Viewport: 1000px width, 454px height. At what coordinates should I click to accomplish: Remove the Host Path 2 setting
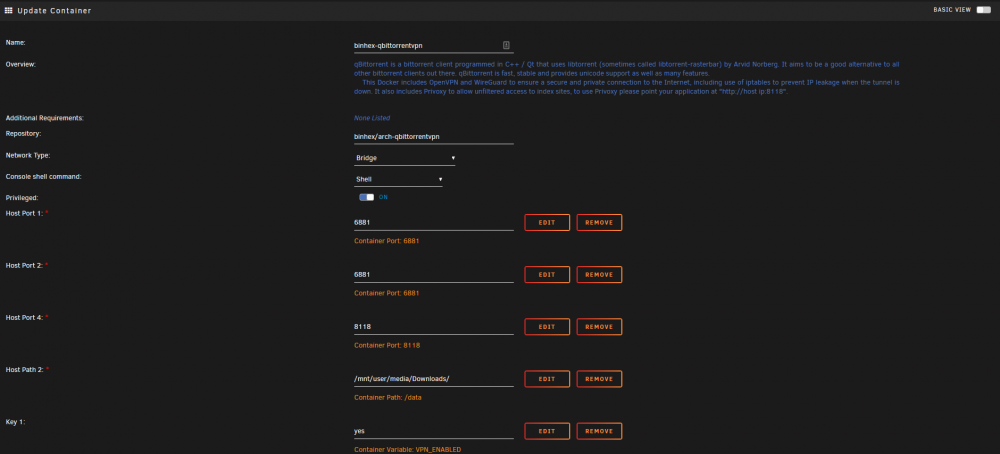pyautogui.click(x=599, y=379)
